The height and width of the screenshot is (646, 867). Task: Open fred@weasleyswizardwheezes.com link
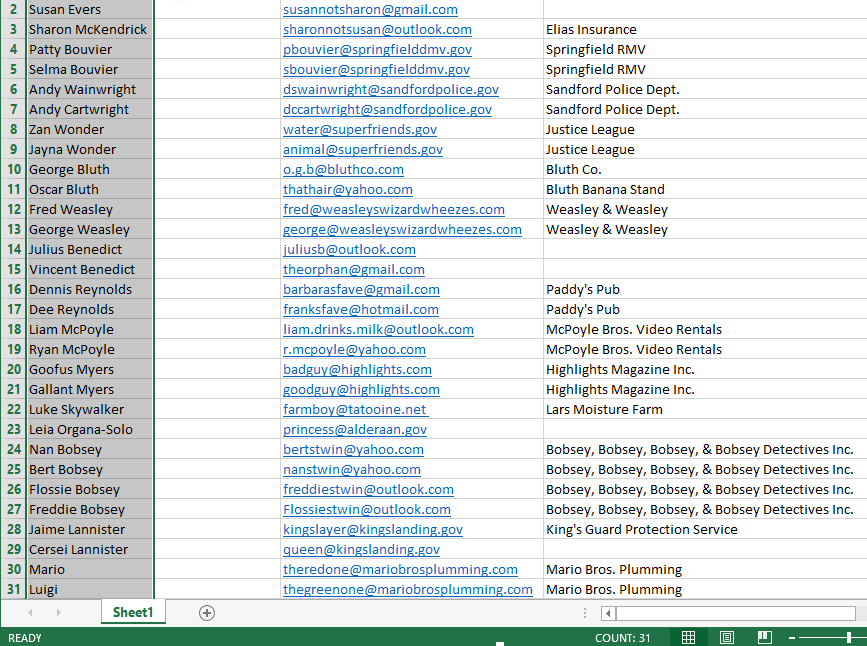394,209
